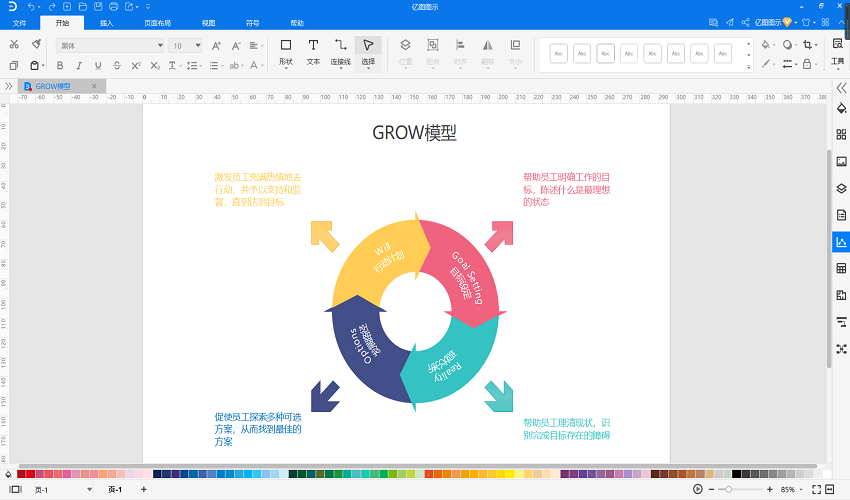Image resolution: width=850 pixels, height=500 pixels.
Task: Choose the 连接线 connector tool
Action: (x=340, y=52)
